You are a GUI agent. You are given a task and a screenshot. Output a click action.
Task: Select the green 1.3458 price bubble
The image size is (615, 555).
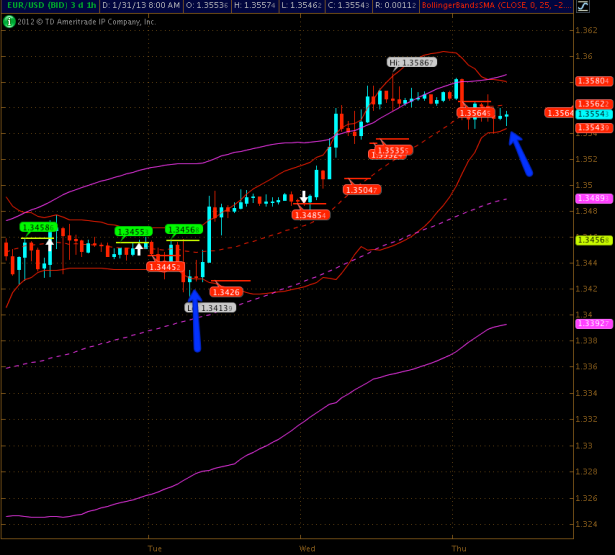[x=38, y=227]
